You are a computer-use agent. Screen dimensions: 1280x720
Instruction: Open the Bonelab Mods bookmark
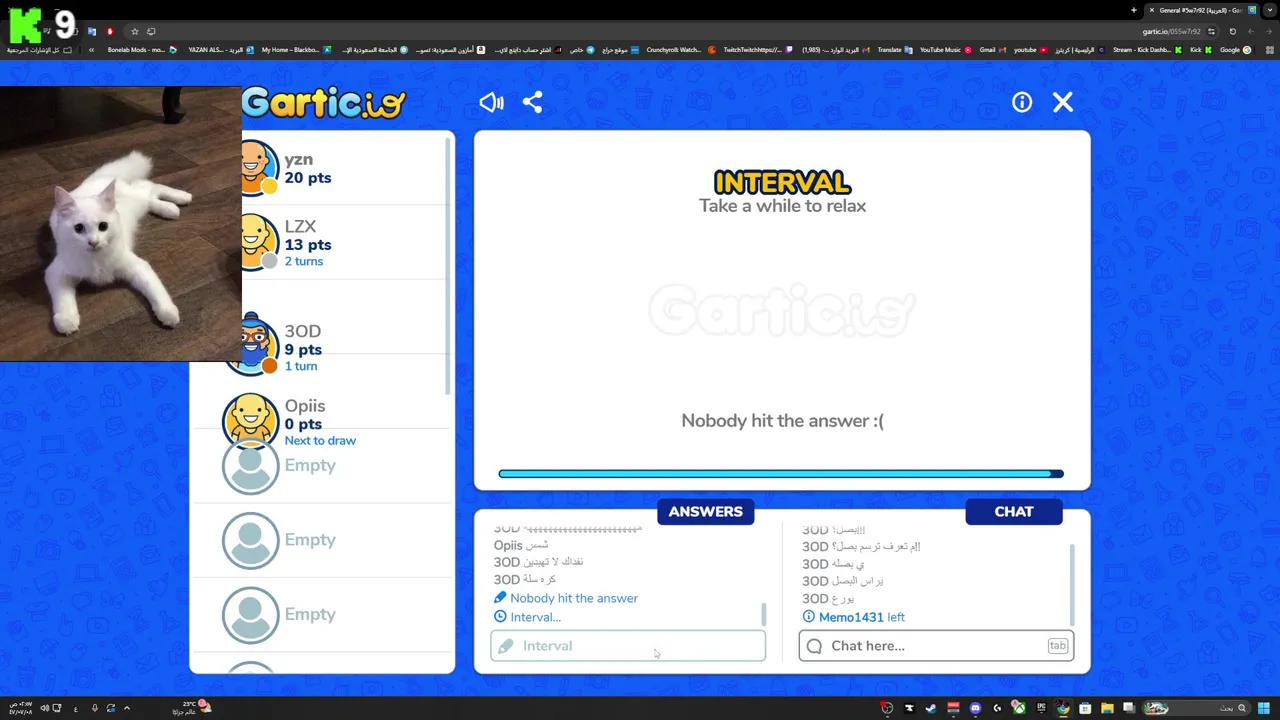coord(143,50)
